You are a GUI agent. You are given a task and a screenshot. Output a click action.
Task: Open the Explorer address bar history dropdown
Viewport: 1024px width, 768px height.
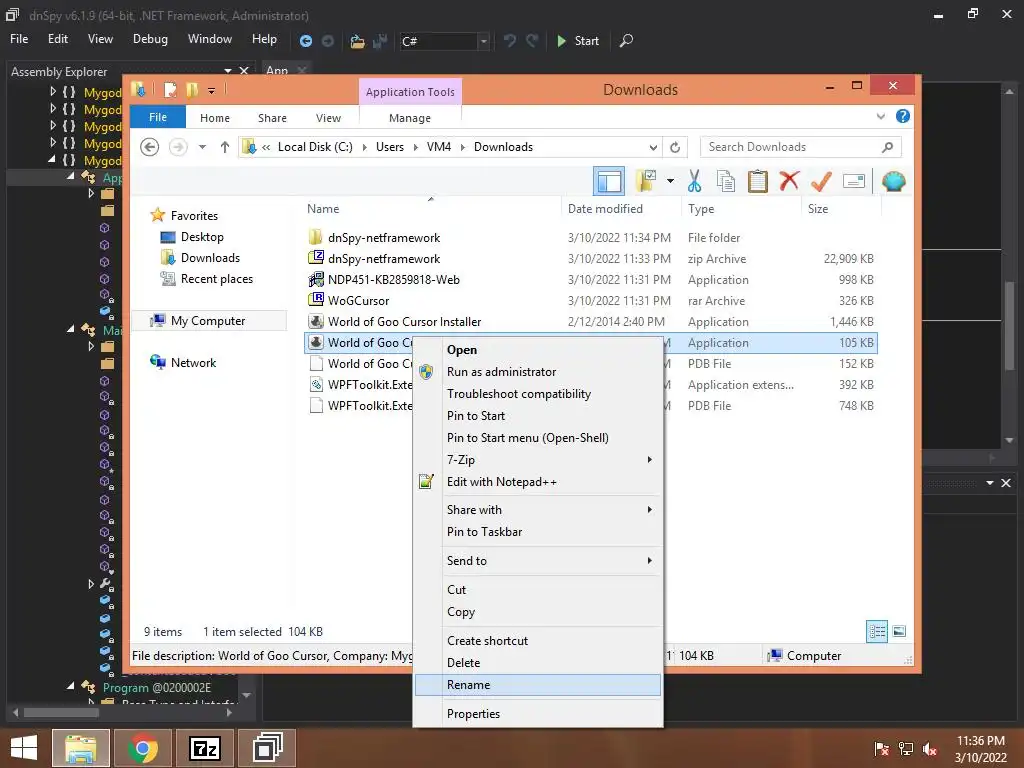coord(652,147)
